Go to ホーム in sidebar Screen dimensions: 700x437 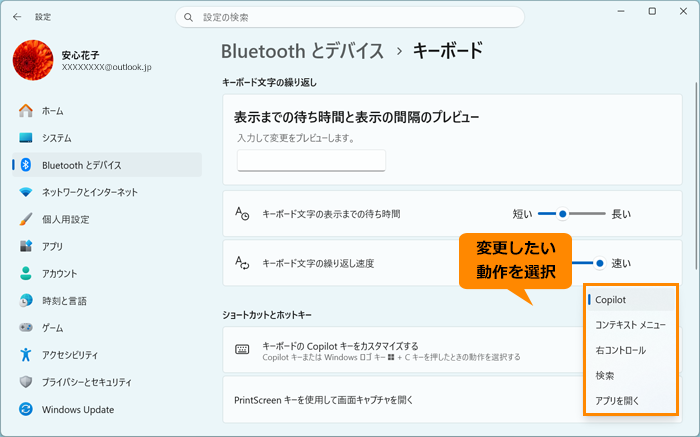[x=107, y=111]
